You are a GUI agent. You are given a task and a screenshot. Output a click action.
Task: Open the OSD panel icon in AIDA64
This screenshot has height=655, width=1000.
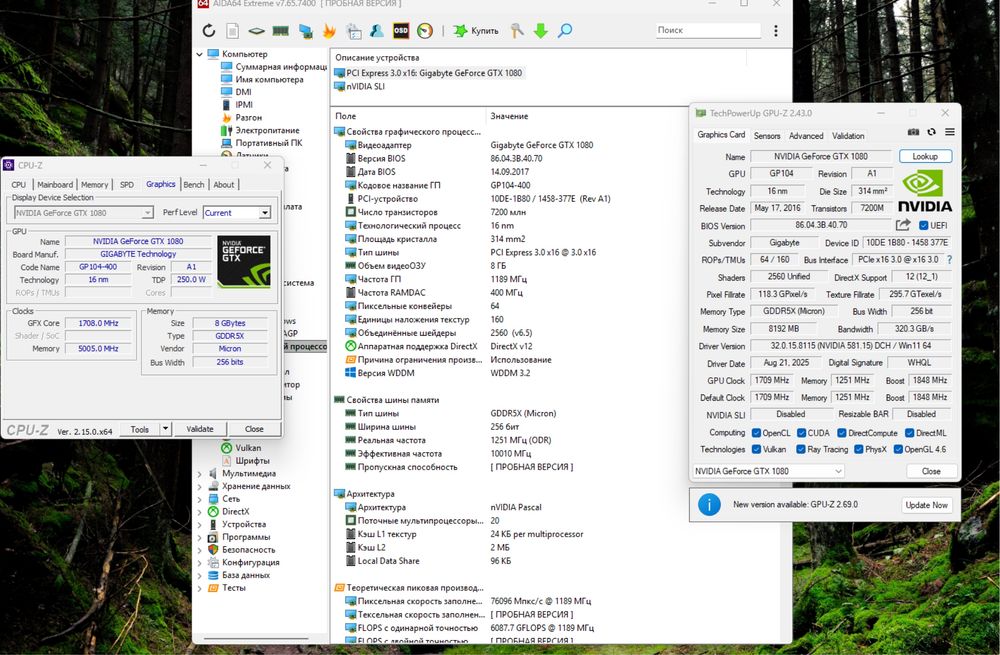401,31
